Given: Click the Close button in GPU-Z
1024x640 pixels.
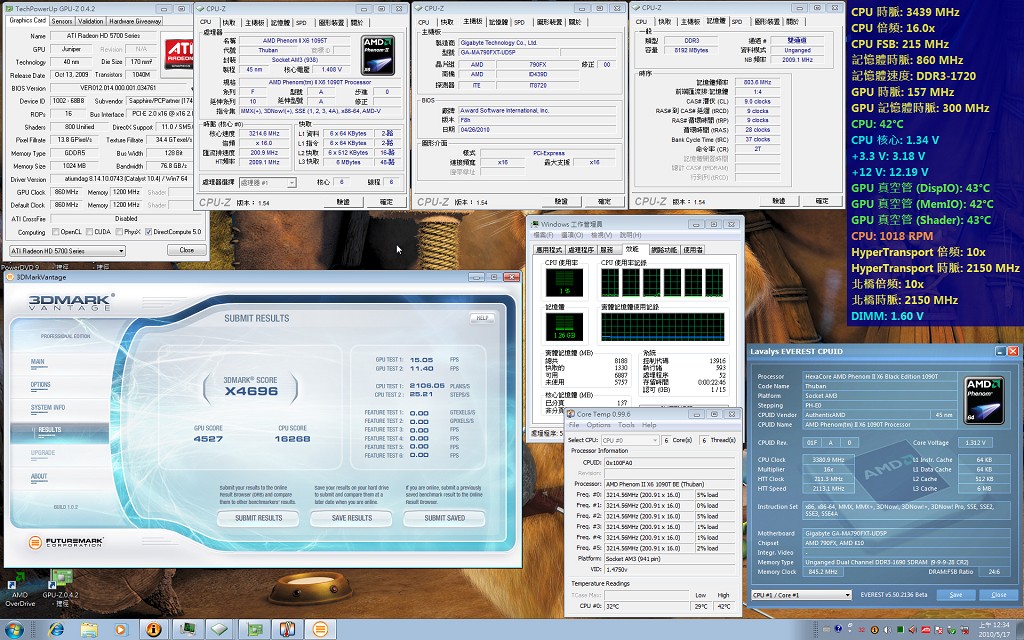Looking at the screenshot, I should point(187,250).
